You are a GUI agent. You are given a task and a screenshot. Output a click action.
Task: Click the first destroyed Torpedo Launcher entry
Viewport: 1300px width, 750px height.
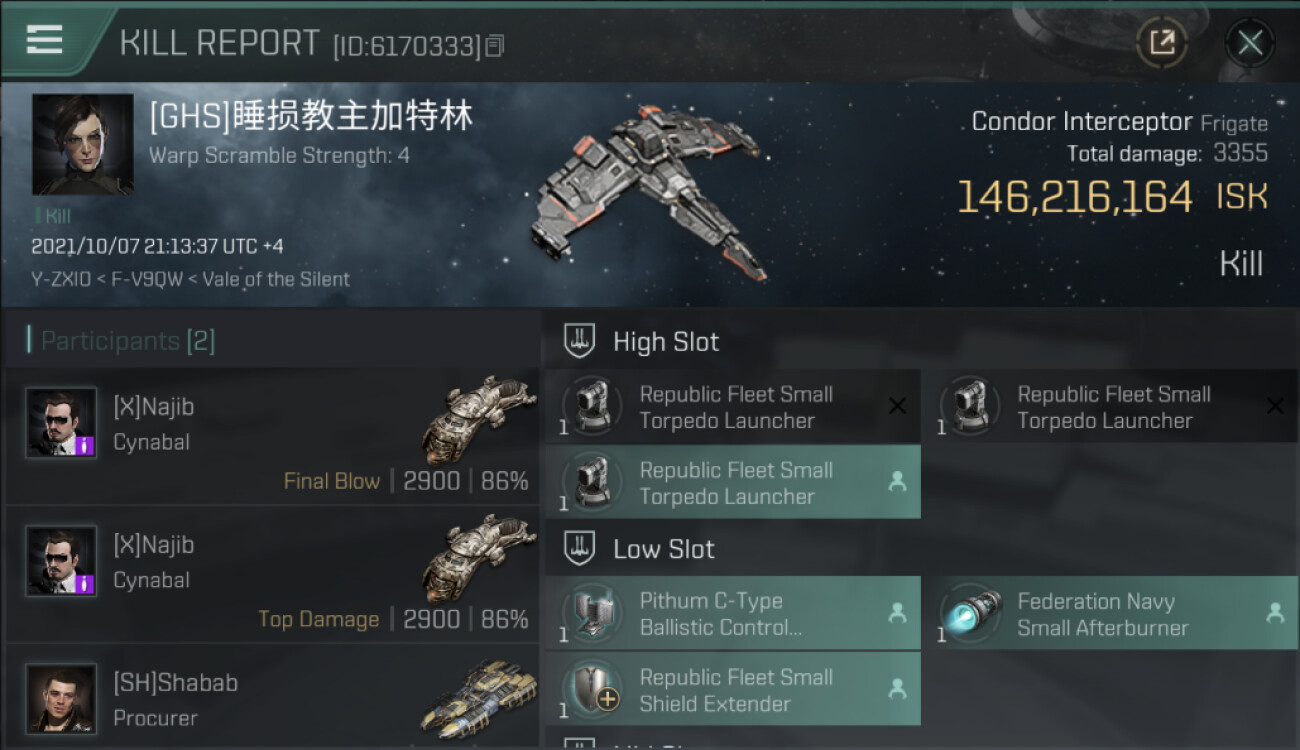[732, 406]
